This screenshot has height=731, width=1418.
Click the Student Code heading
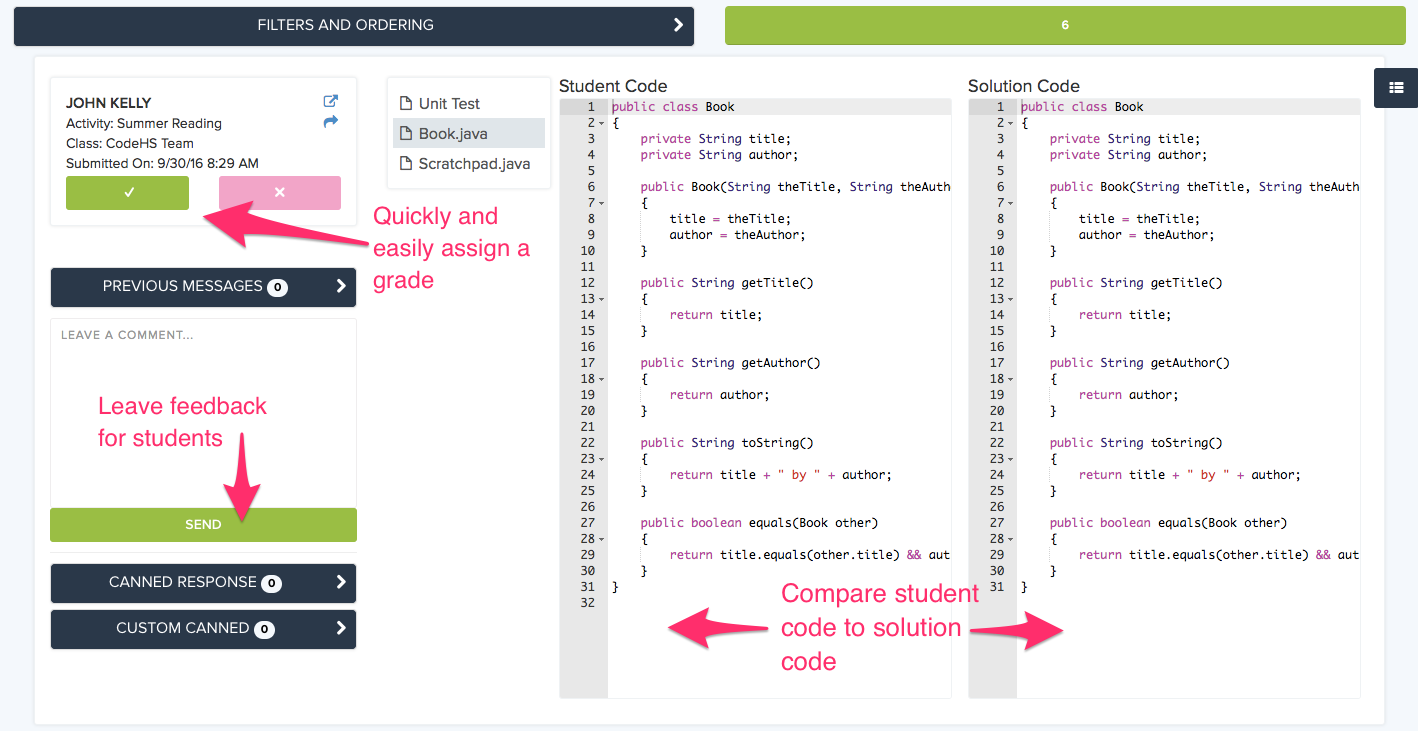[613, 86]
